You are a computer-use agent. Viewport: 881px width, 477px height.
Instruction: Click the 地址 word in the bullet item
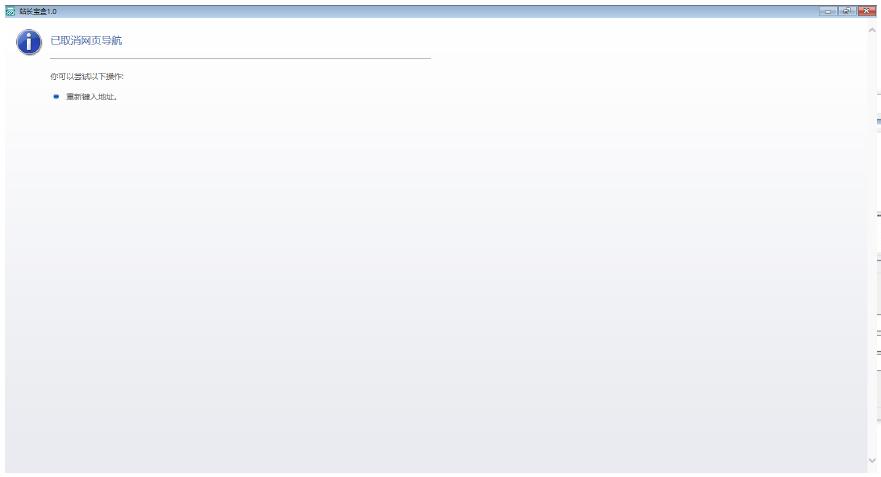click(106, 97)
